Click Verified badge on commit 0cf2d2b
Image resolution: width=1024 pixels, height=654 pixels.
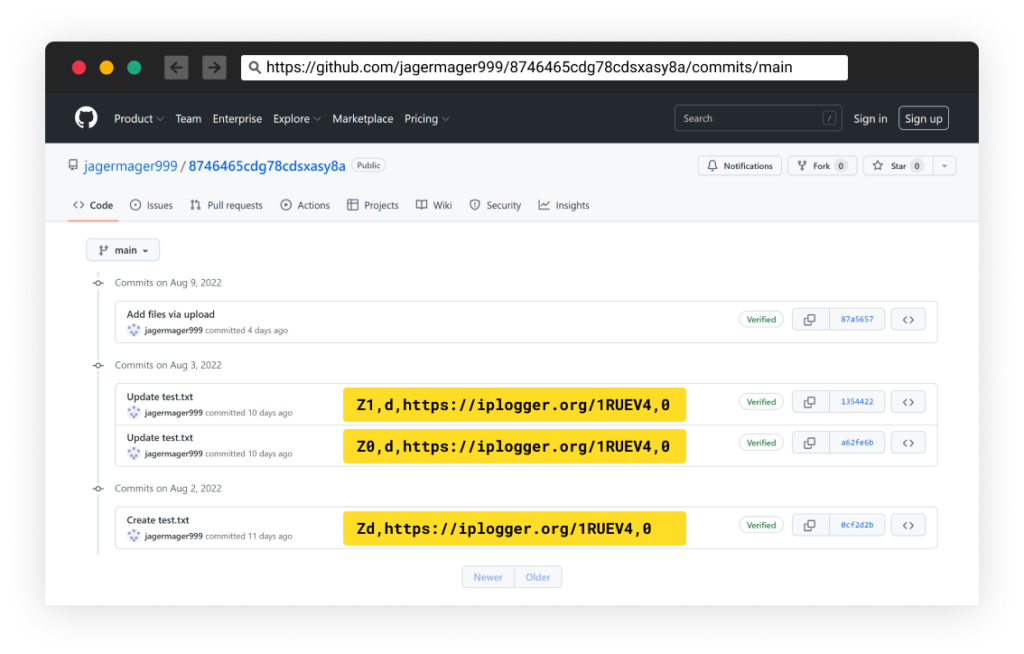click(761, 525)
